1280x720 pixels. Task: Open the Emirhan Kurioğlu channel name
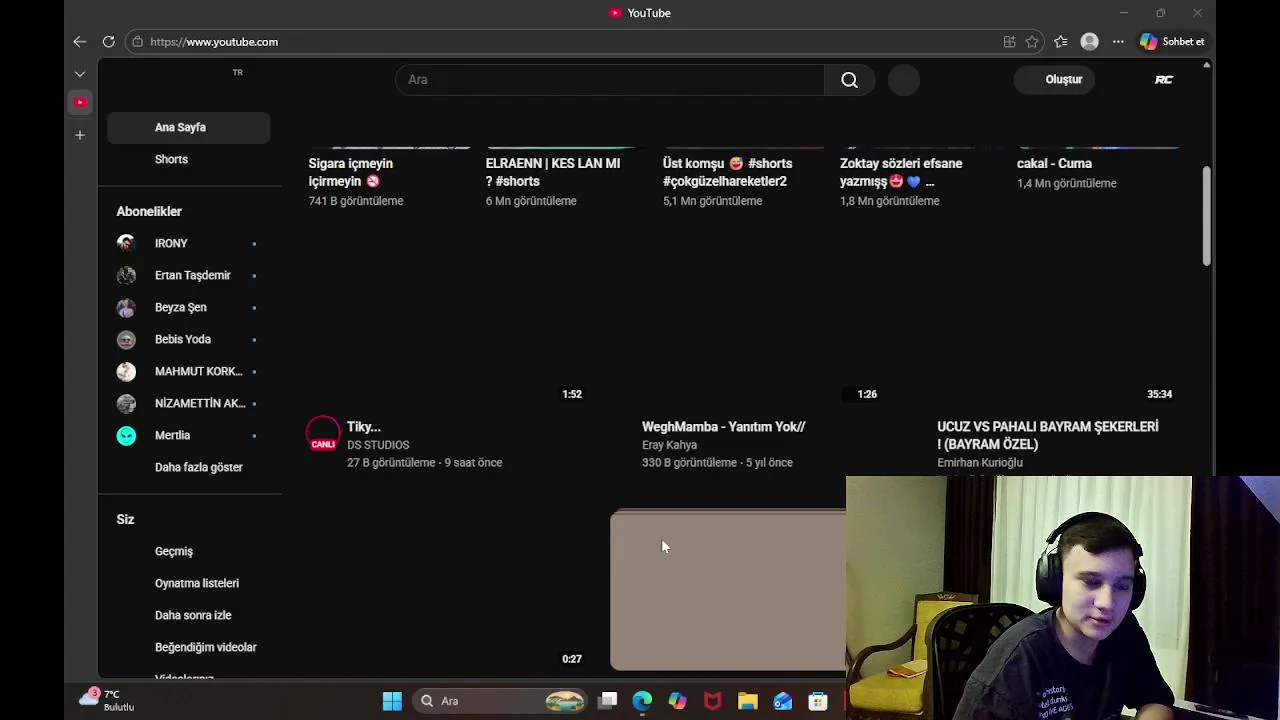(x=980, y=463)
